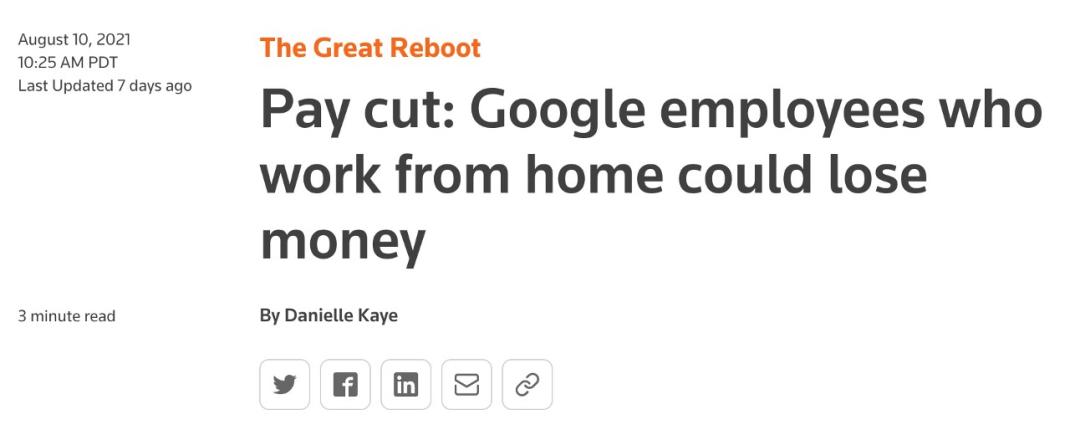
Task: Click the word money in headline
Action: 342,243
